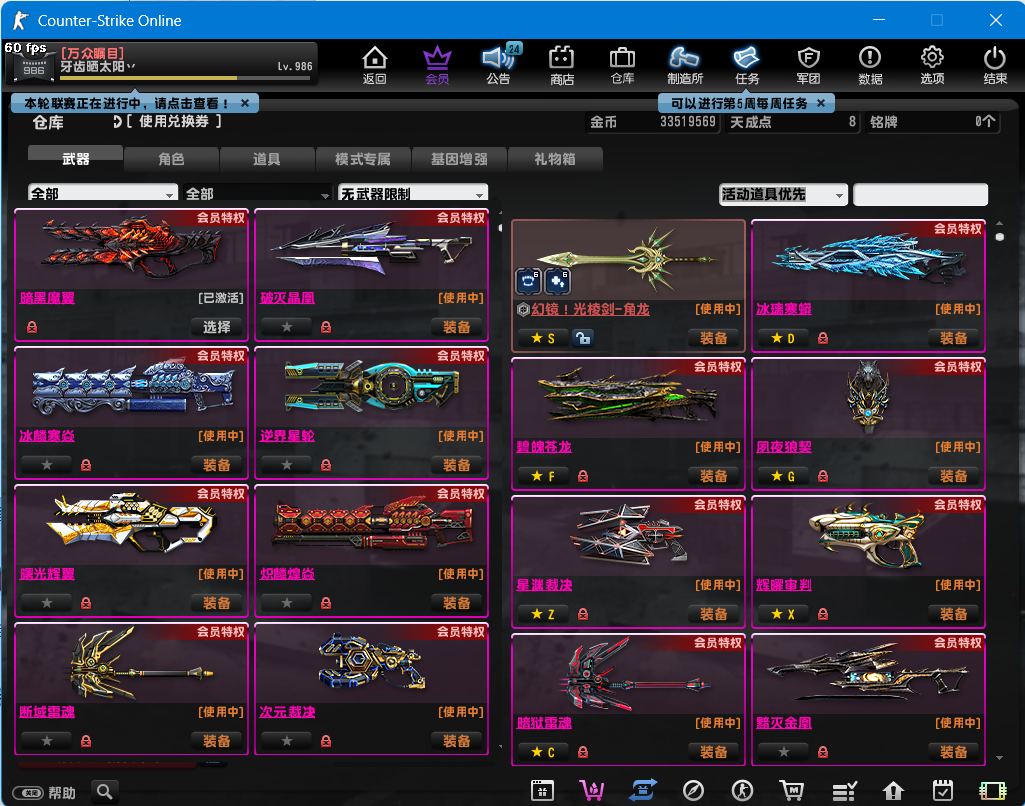Open the 军团 clan shield icon
The height and width of the screenshot is (806, 1025).
tap(809, 65)
